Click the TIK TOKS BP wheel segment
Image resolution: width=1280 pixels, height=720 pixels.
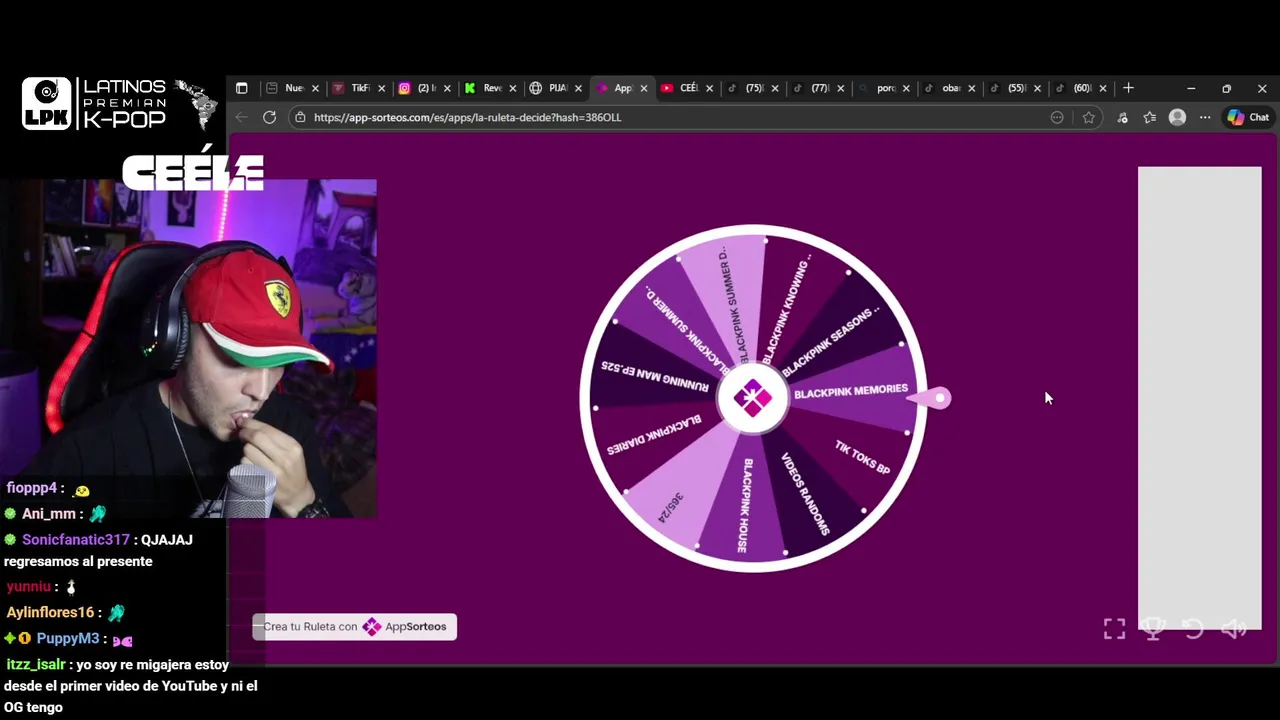862,459
